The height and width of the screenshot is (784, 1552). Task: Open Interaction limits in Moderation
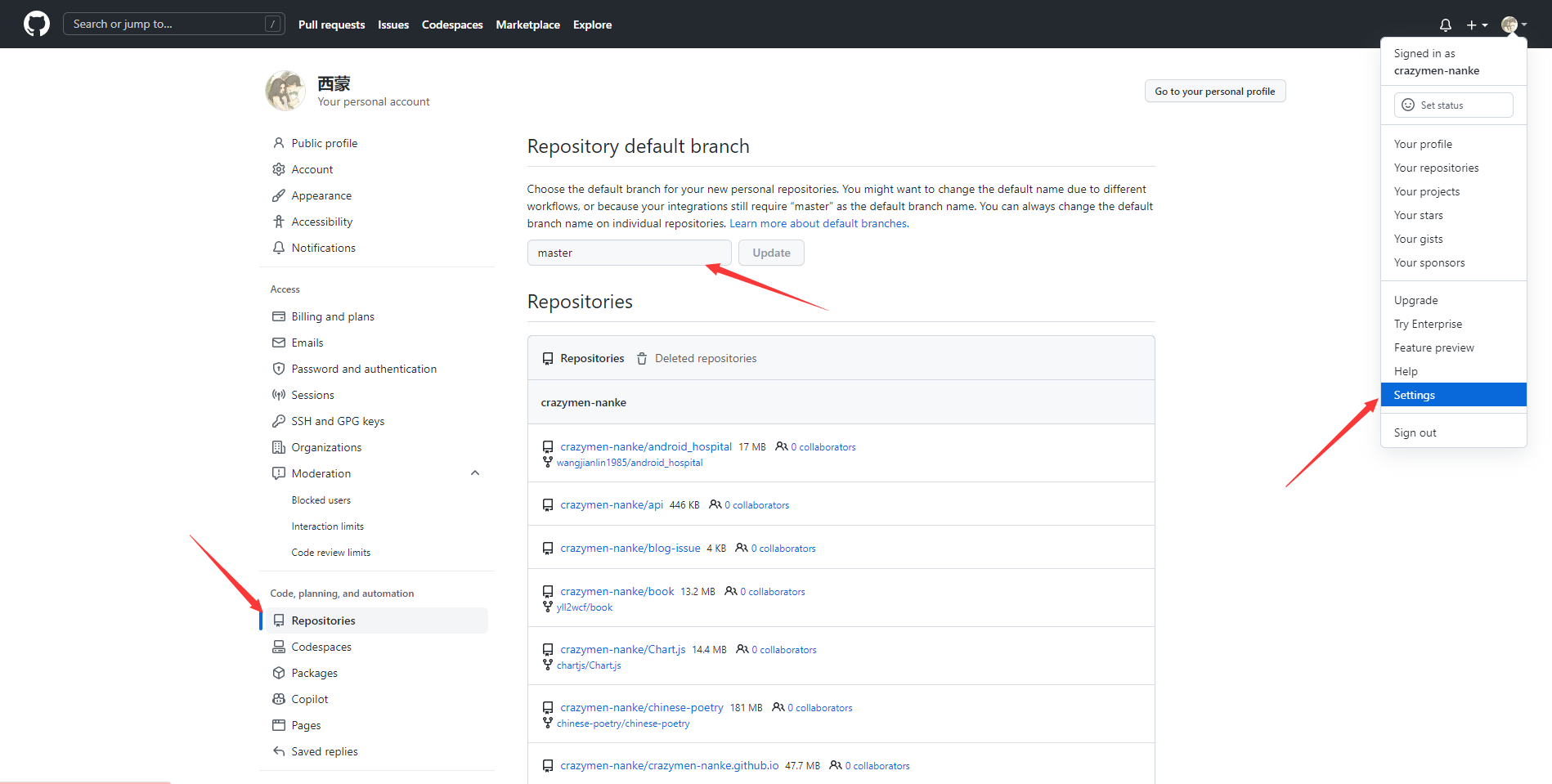point(328,526)
